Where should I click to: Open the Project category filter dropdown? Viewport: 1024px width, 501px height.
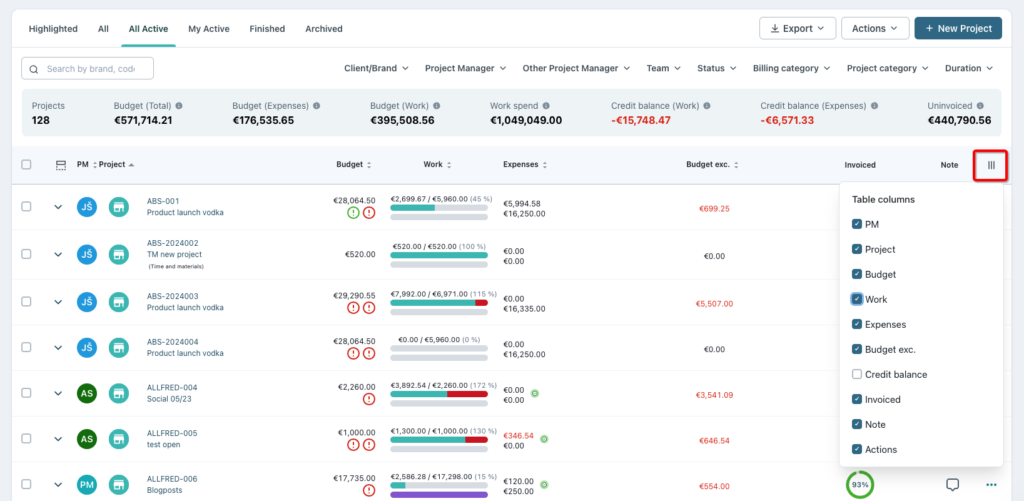(888, 68)
